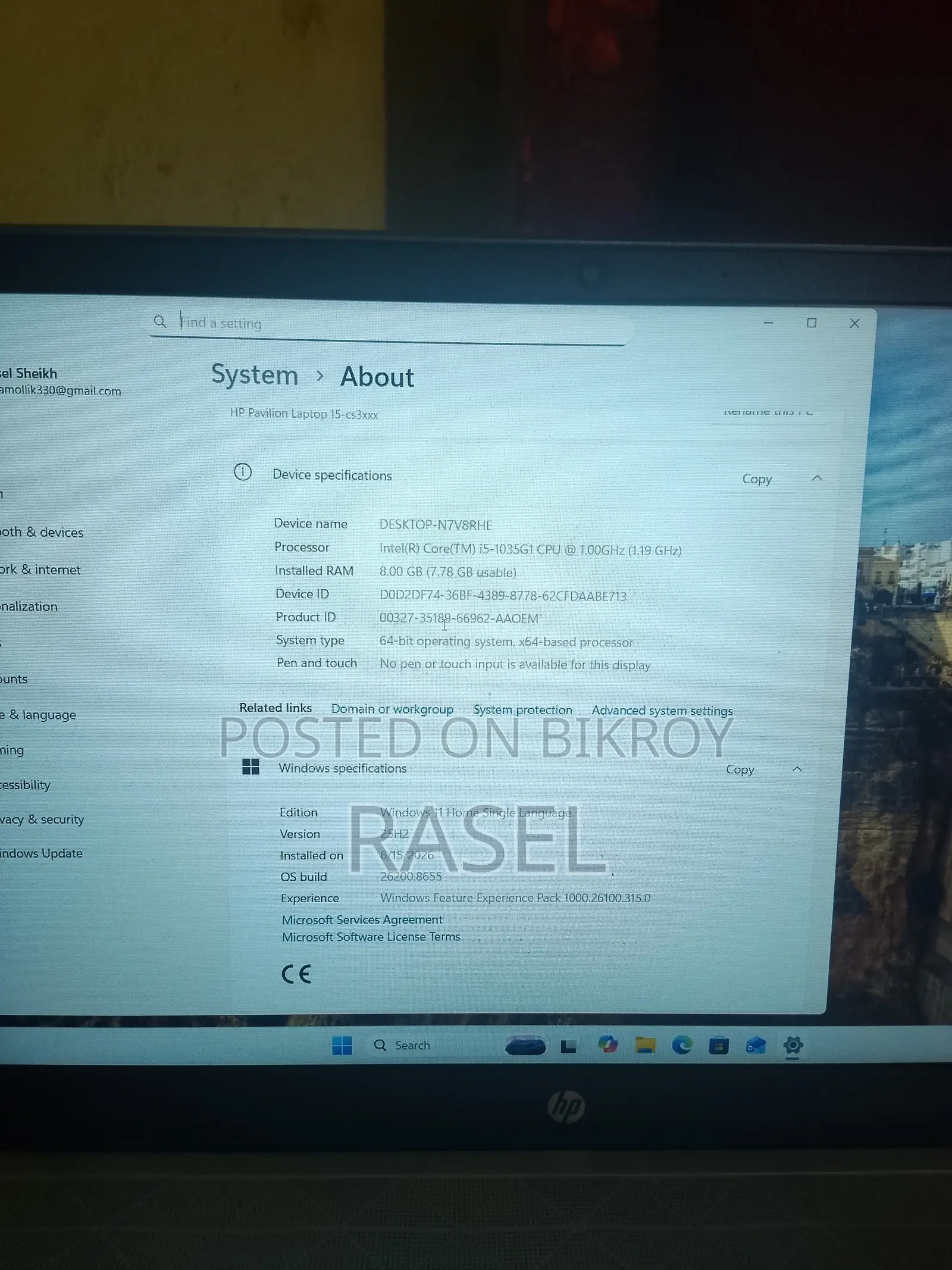Image resolution: width=952 pixels, height=1270 pixels.
Task: Select the OS build 26200.8655 value
Action: pyautogui.click(x=411, y=877)
